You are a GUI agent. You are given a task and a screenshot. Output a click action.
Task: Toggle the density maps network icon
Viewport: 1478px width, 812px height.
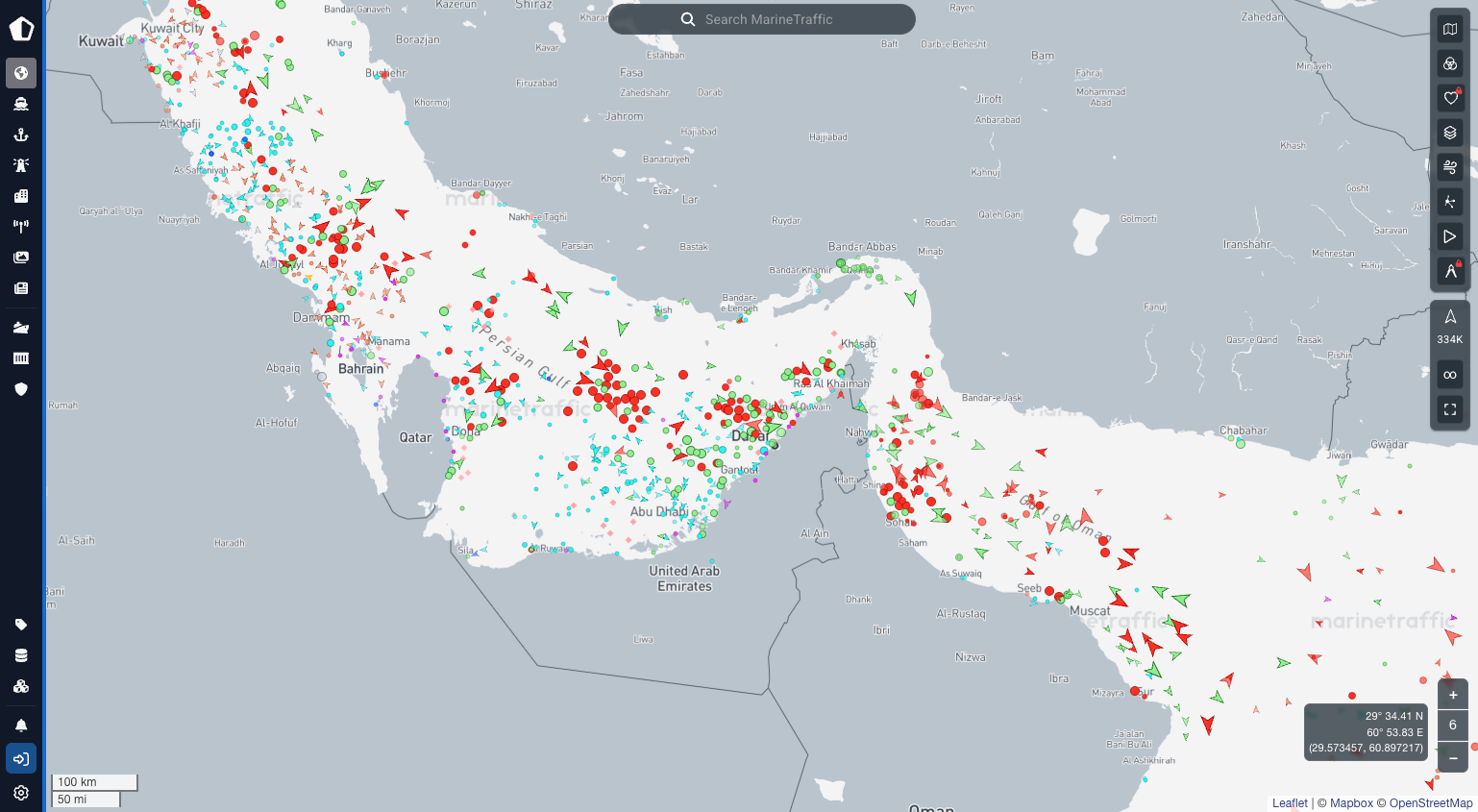pos(1450,202)
